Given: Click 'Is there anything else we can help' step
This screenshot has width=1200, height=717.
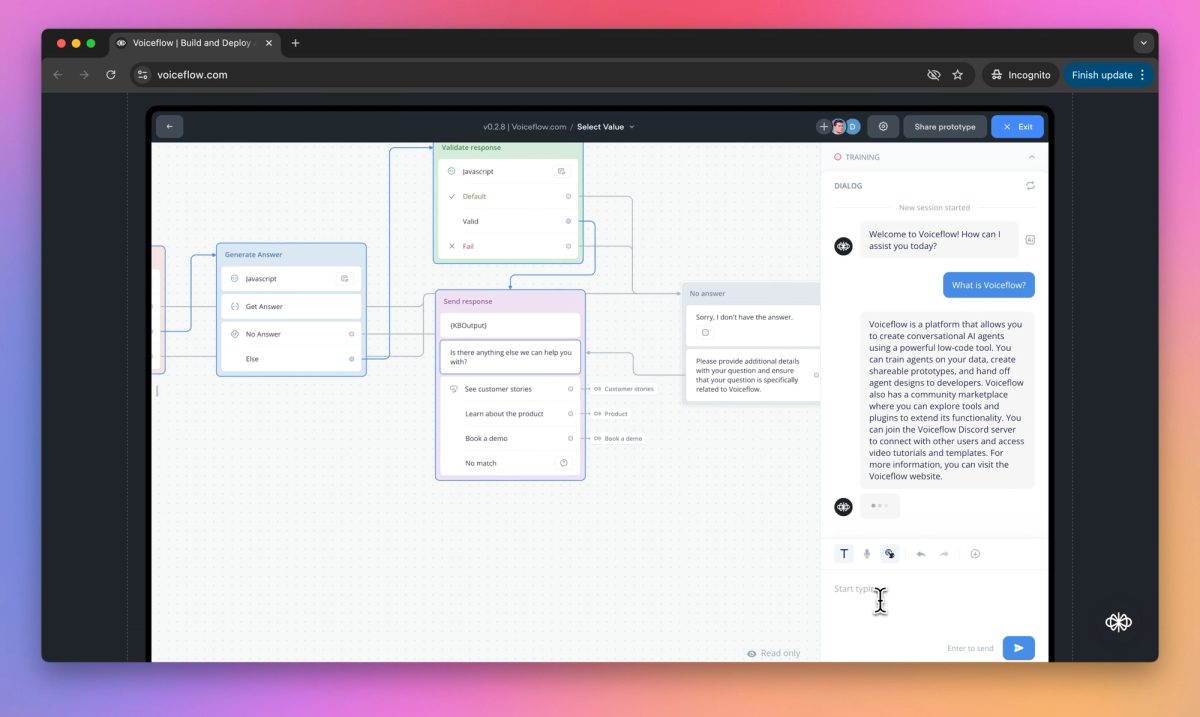Looking at the screenshot, I should pyautogui.click(x=510, y=357).
